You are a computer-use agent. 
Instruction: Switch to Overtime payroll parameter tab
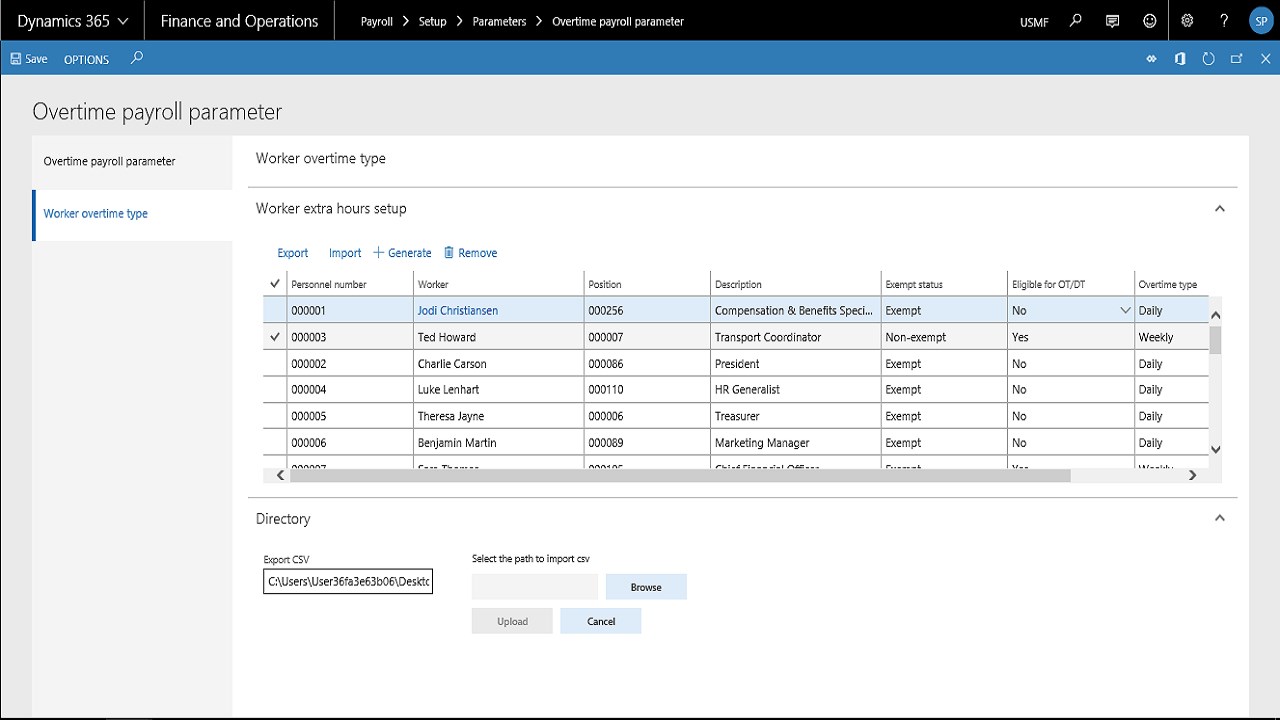tap(109, 161)
